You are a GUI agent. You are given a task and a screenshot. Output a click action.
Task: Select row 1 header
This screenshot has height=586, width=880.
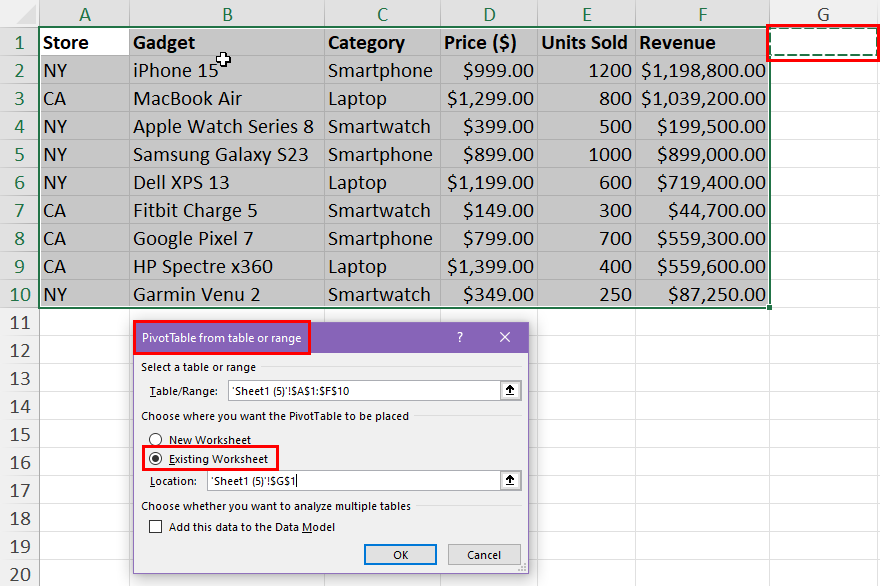(20, 42)
